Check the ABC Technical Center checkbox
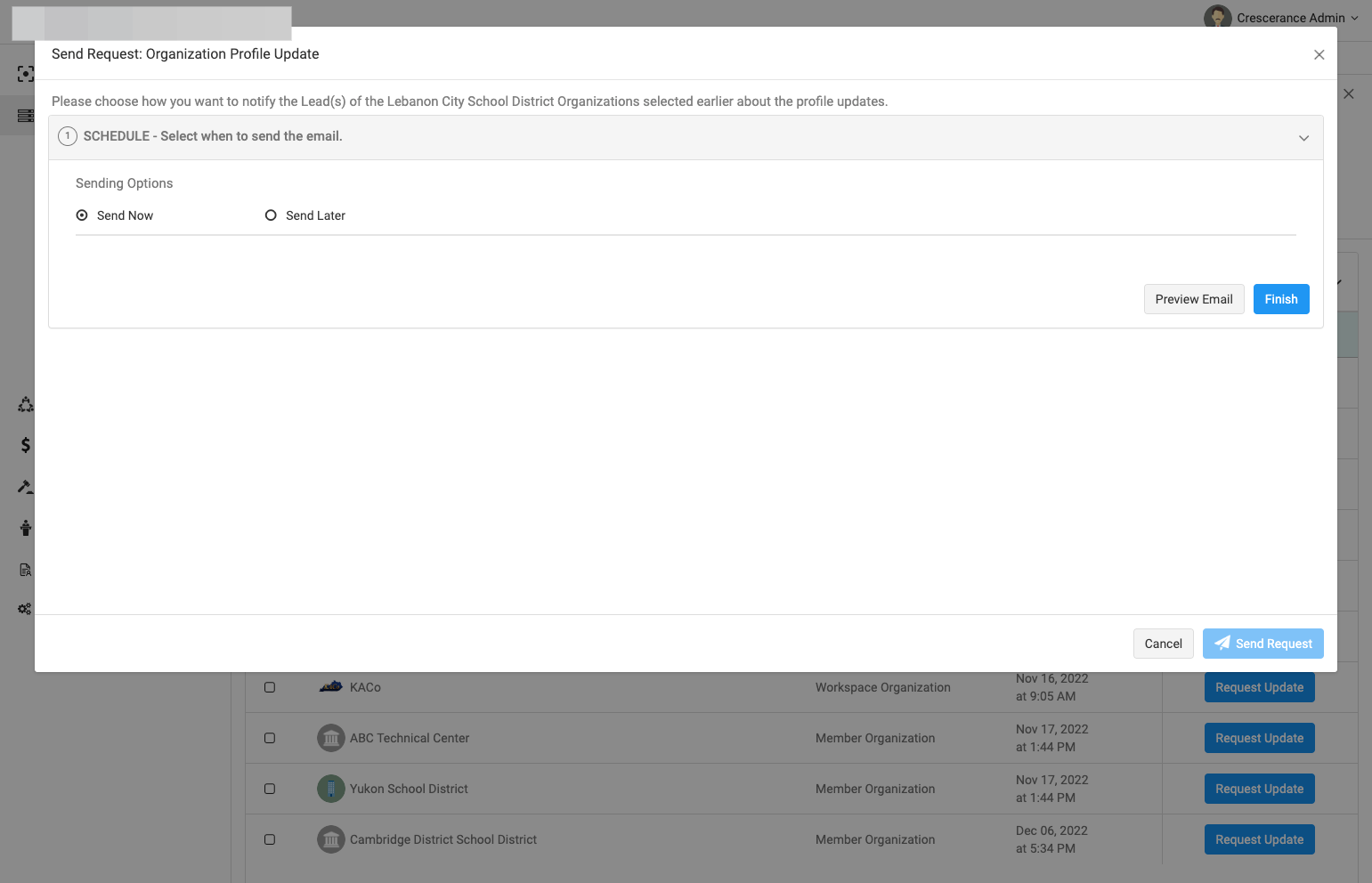The width and height of the screenshot is (1372, 883). [270, 738]
